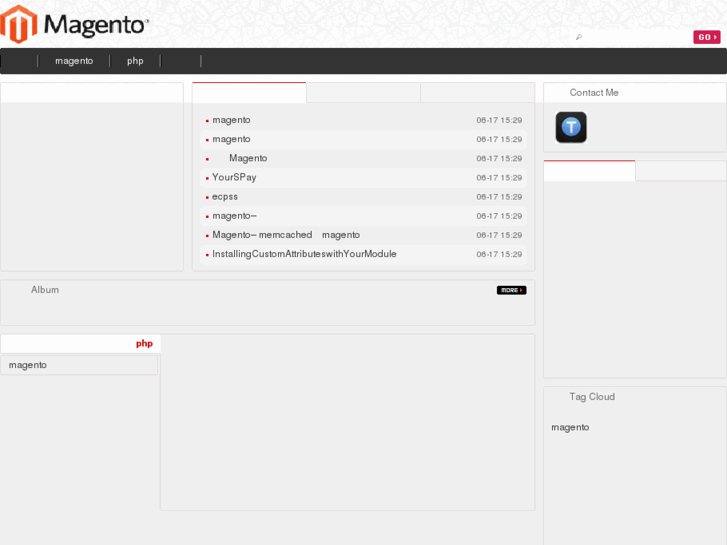Image resolution: width=727 pixels, height=545 pixels.
Task: Open the ecpss article link
Action: pyautogui.click(x=225, y=197)
